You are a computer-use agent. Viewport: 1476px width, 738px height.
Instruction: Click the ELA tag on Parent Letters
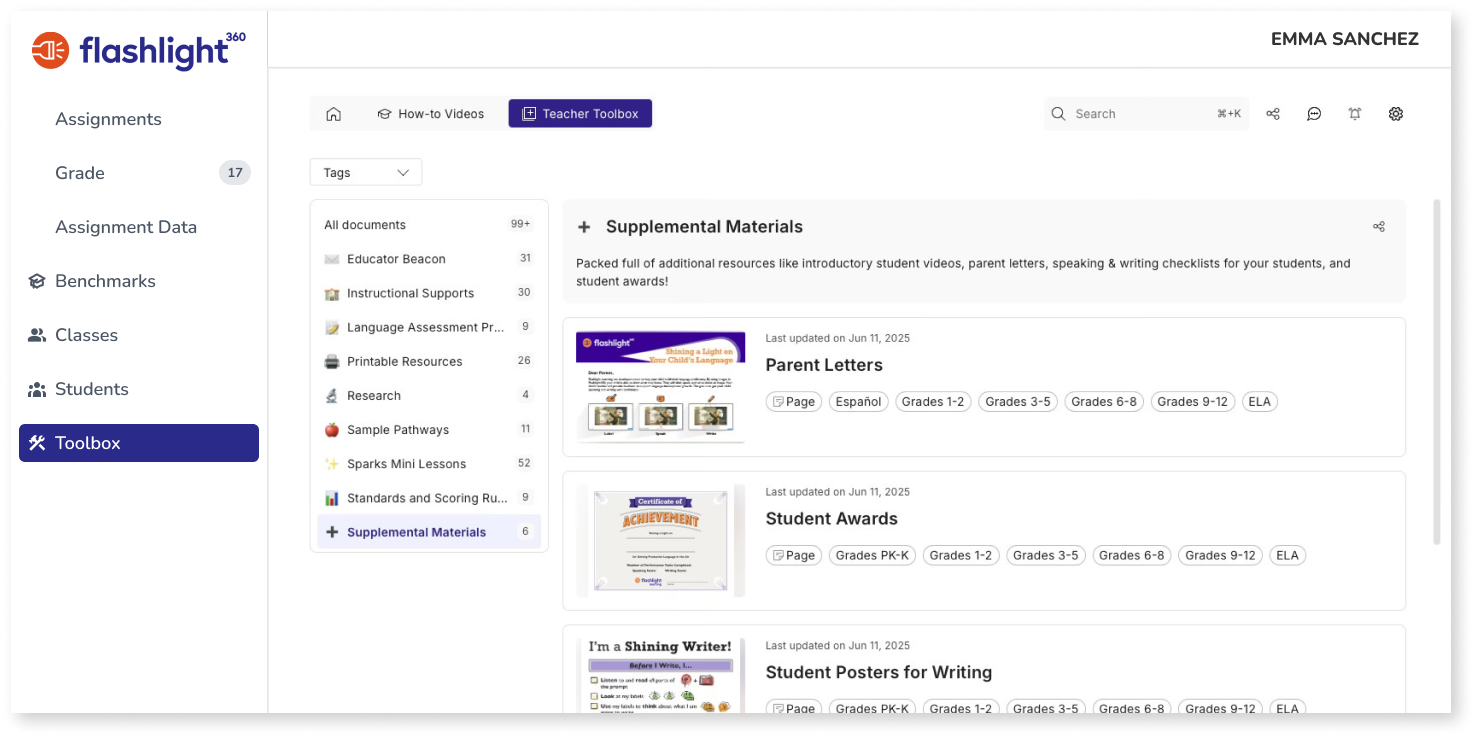(1260, 402)
